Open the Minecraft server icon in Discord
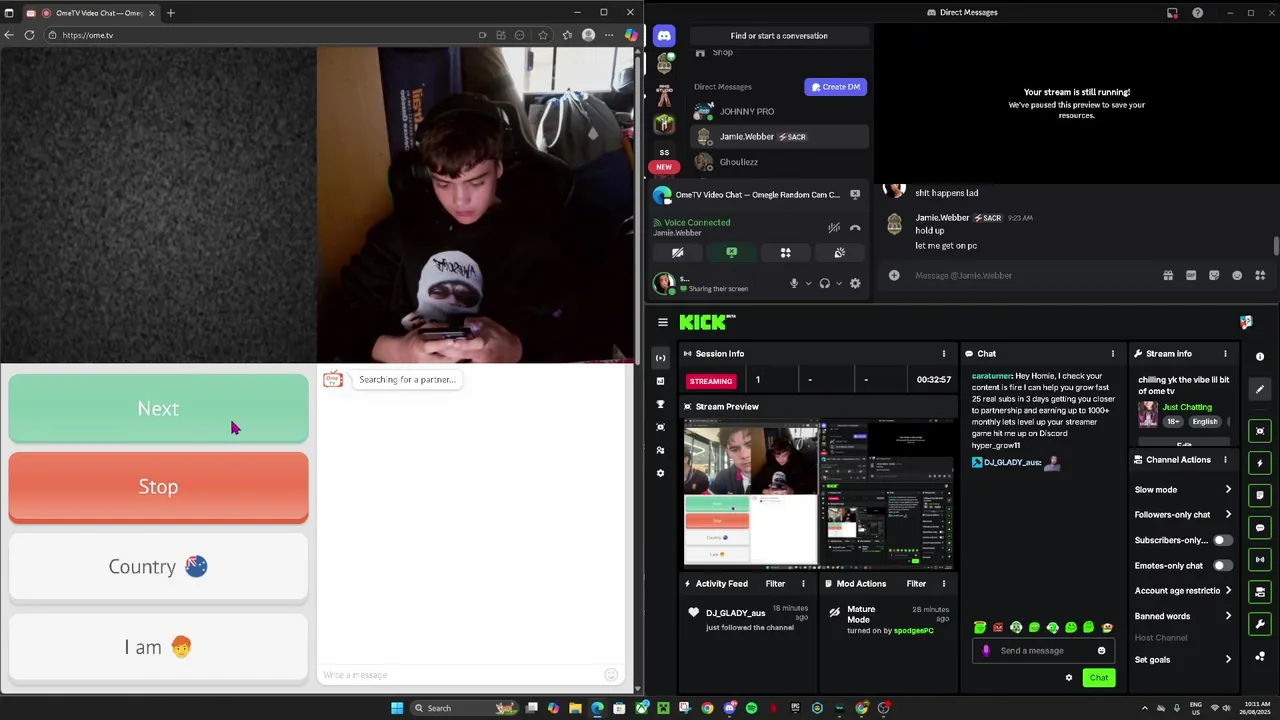 [x=664, y=124]
